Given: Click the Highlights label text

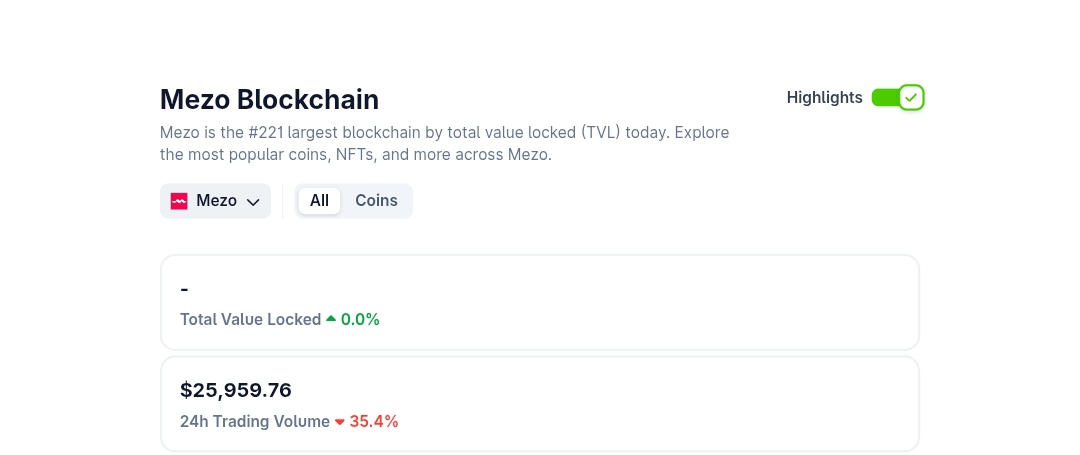Looking at the screenshot, I should [x=824, y=98].
